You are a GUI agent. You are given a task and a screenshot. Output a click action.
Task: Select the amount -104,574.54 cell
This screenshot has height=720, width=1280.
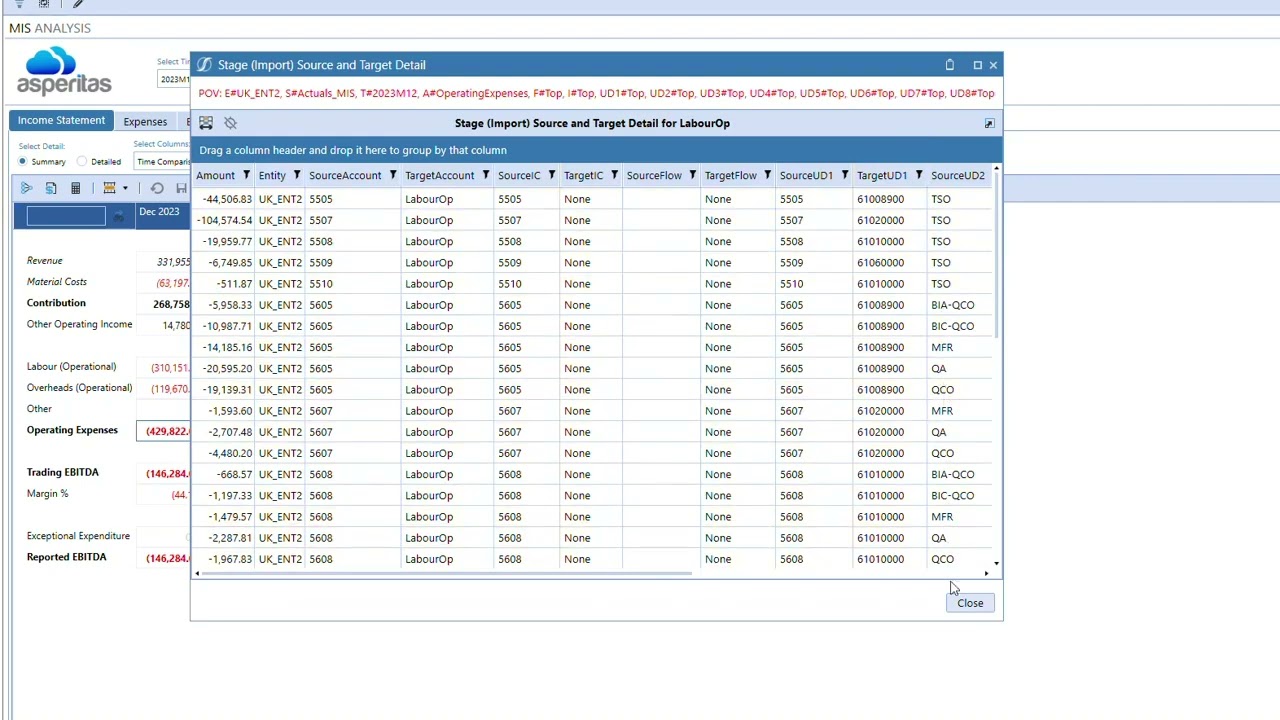tap(224, 220)
